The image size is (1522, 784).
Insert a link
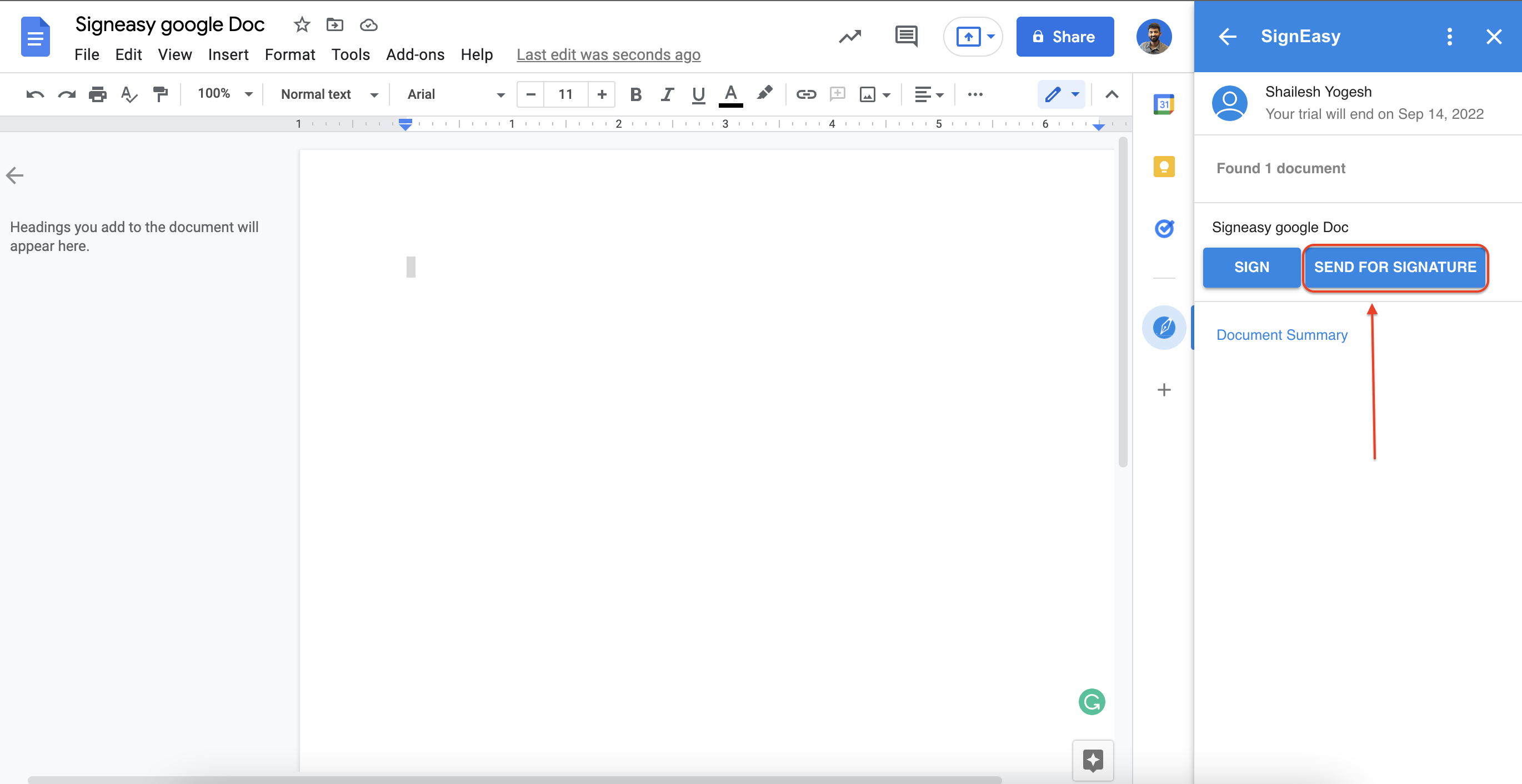806,94
